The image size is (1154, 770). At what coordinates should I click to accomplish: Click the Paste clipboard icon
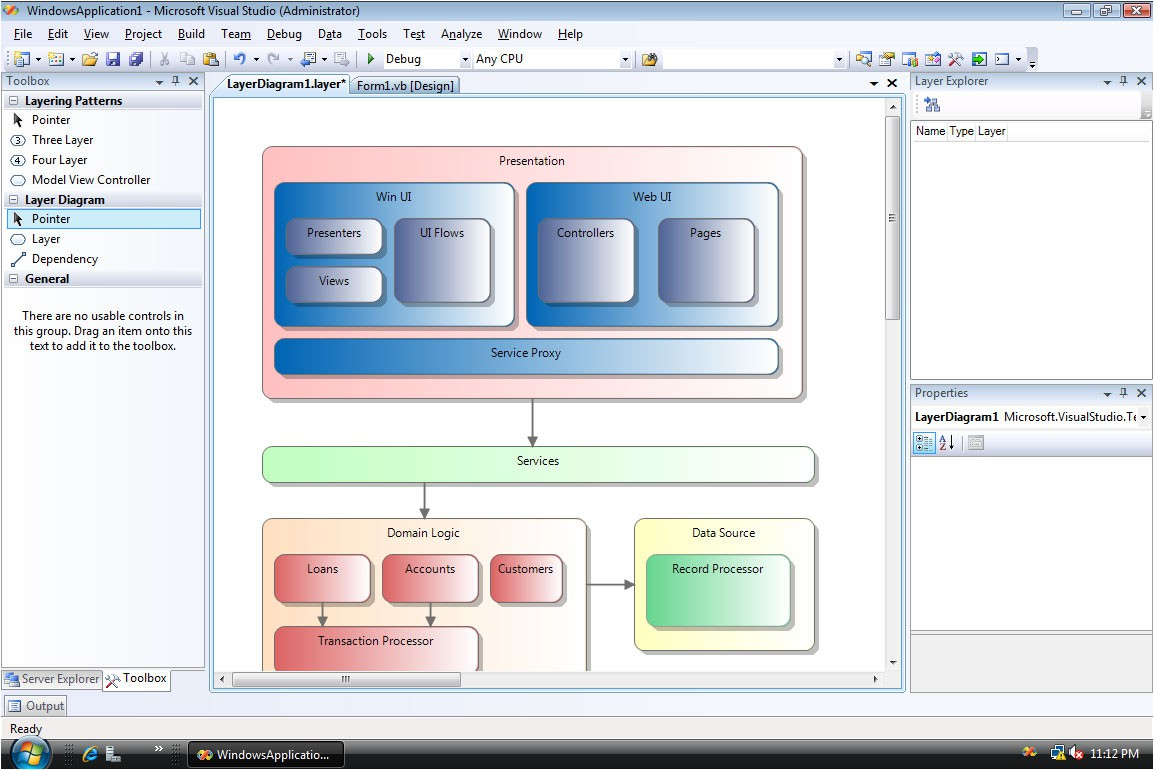(x=211, y=59)
